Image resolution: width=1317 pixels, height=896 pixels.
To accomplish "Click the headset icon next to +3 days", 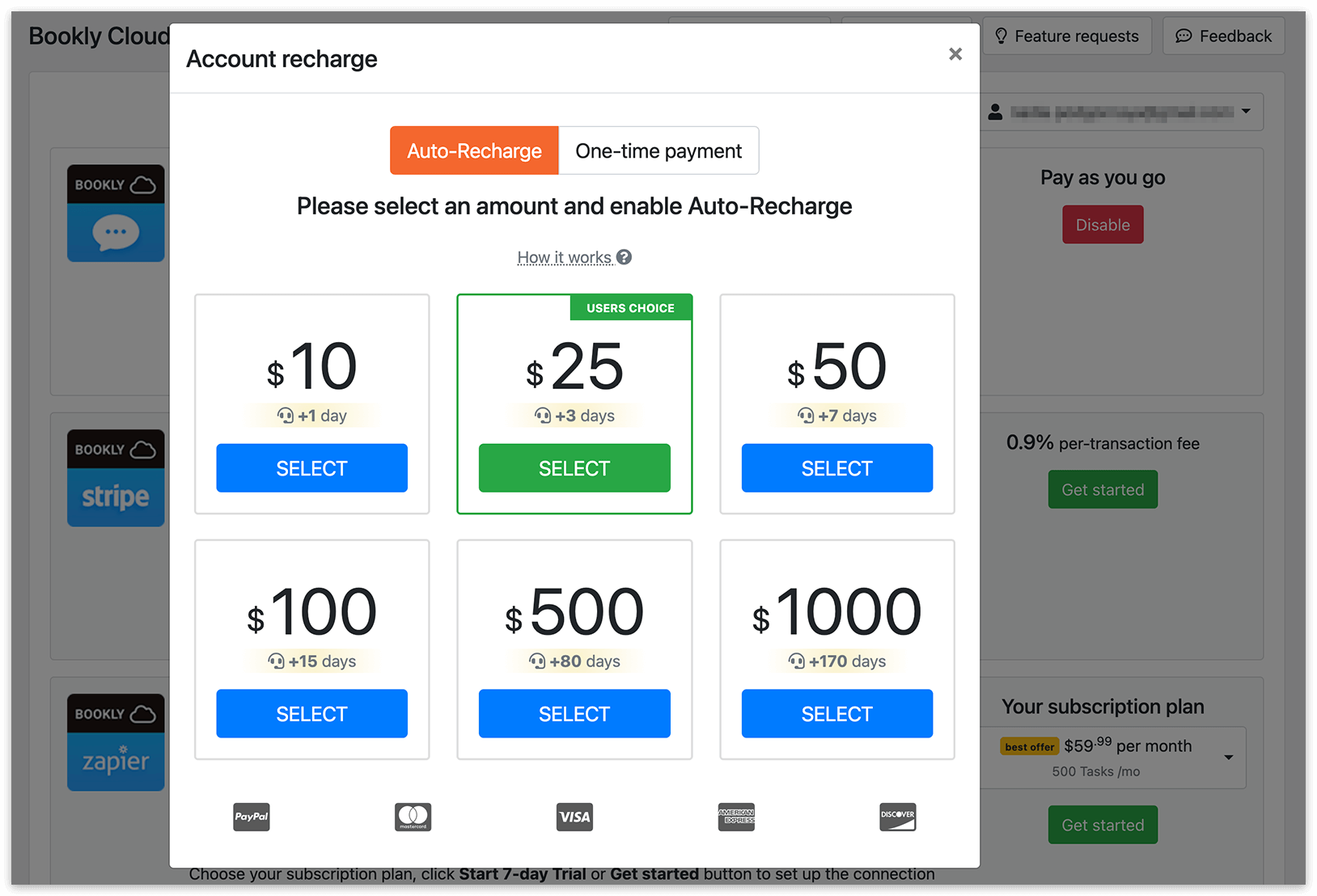I will 543,416.
